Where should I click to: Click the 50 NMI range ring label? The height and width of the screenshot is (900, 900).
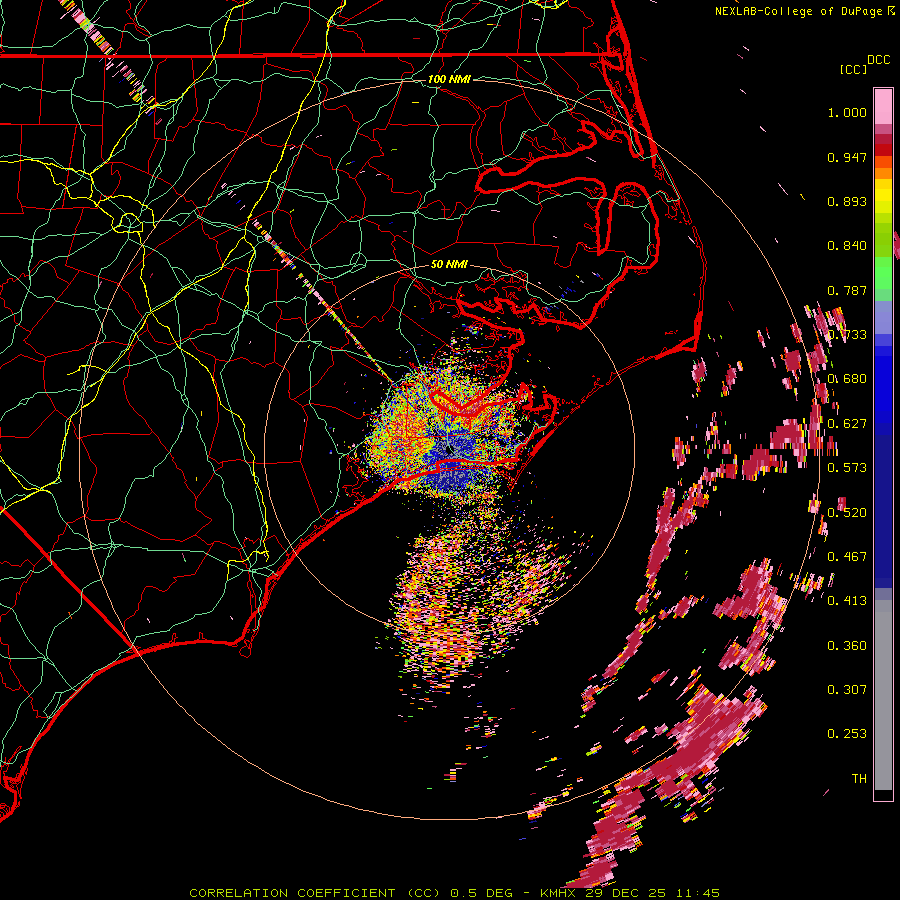tap(449, 264)
